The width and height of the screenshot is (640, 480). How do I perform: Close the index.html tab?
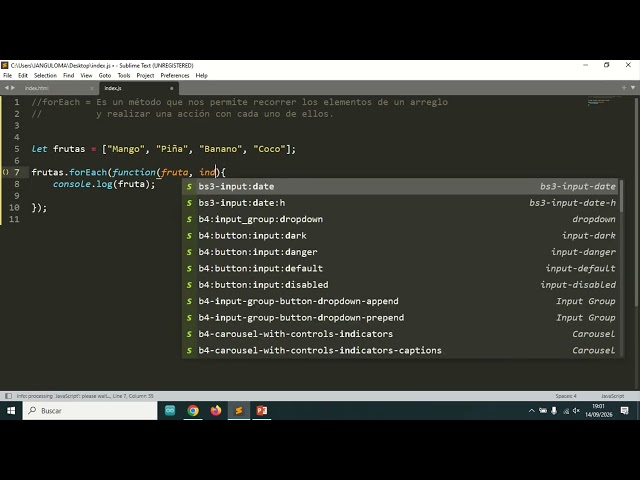tap(92, 88)
